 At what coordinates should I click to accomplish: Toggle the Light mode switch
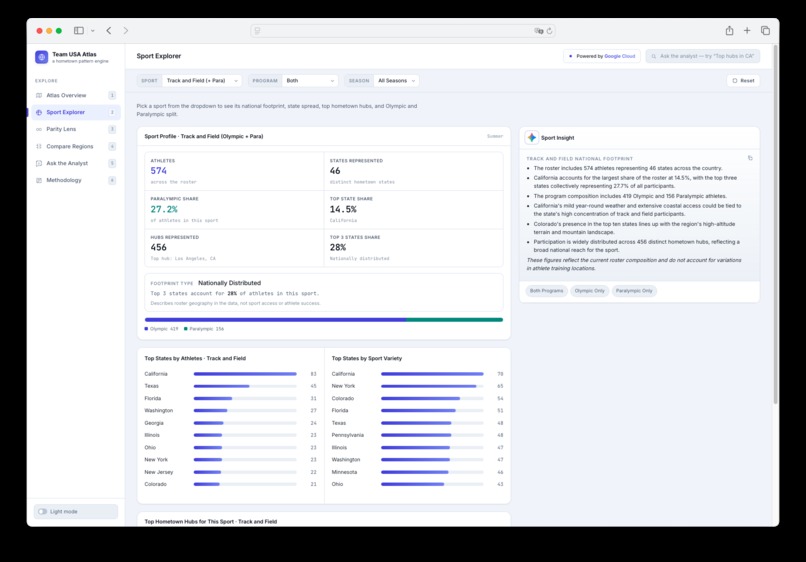coord(43,512)
